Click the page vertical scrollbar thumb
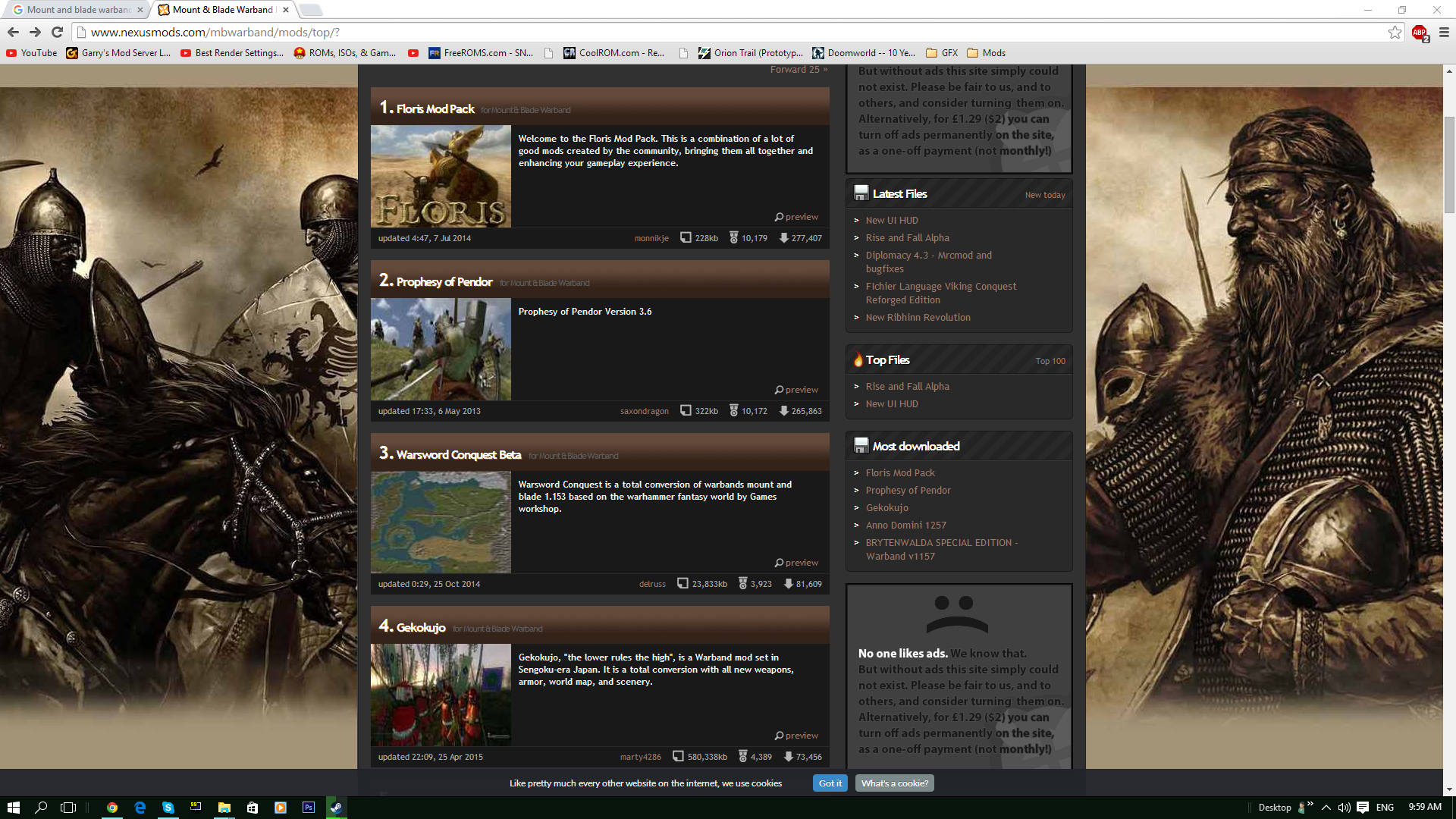Image resolution: width=1456 pixels, height=819 pixels. [x=1449, y=163]
